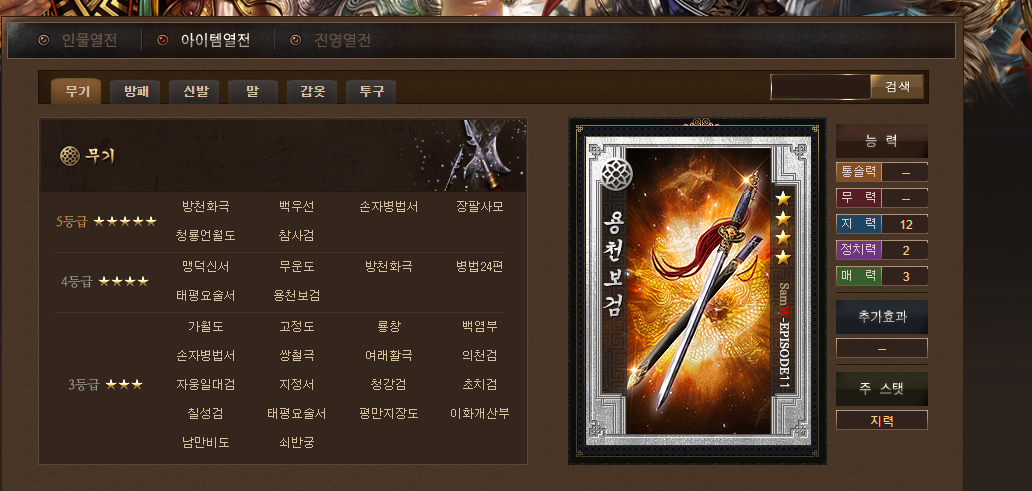This screenshot has height=491, width=1032.
Task: Open the 청룡언월도 item link
Action: [206, 235]
